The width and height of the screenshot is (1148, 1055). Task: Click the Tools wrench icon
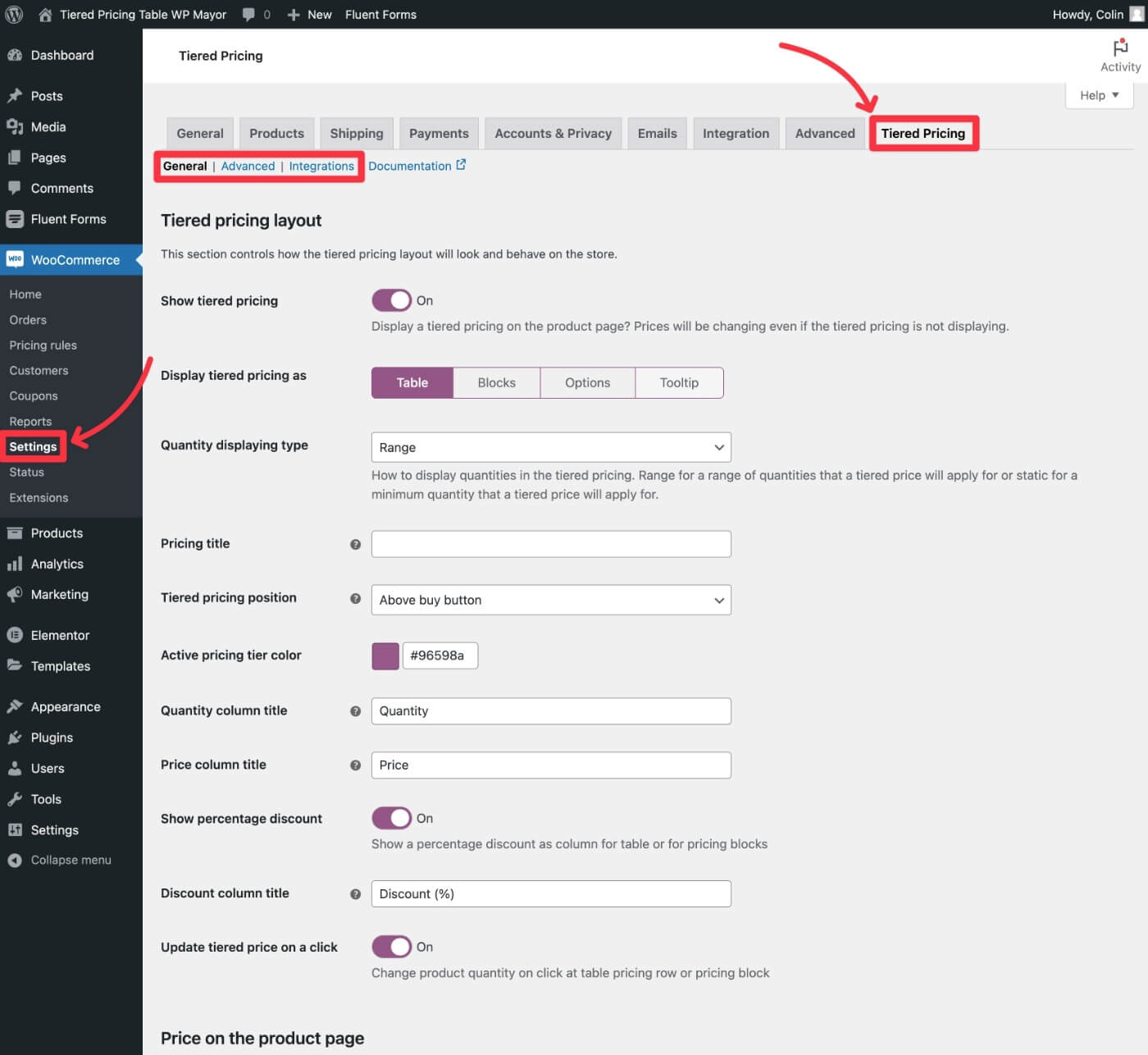coord(15,799)
